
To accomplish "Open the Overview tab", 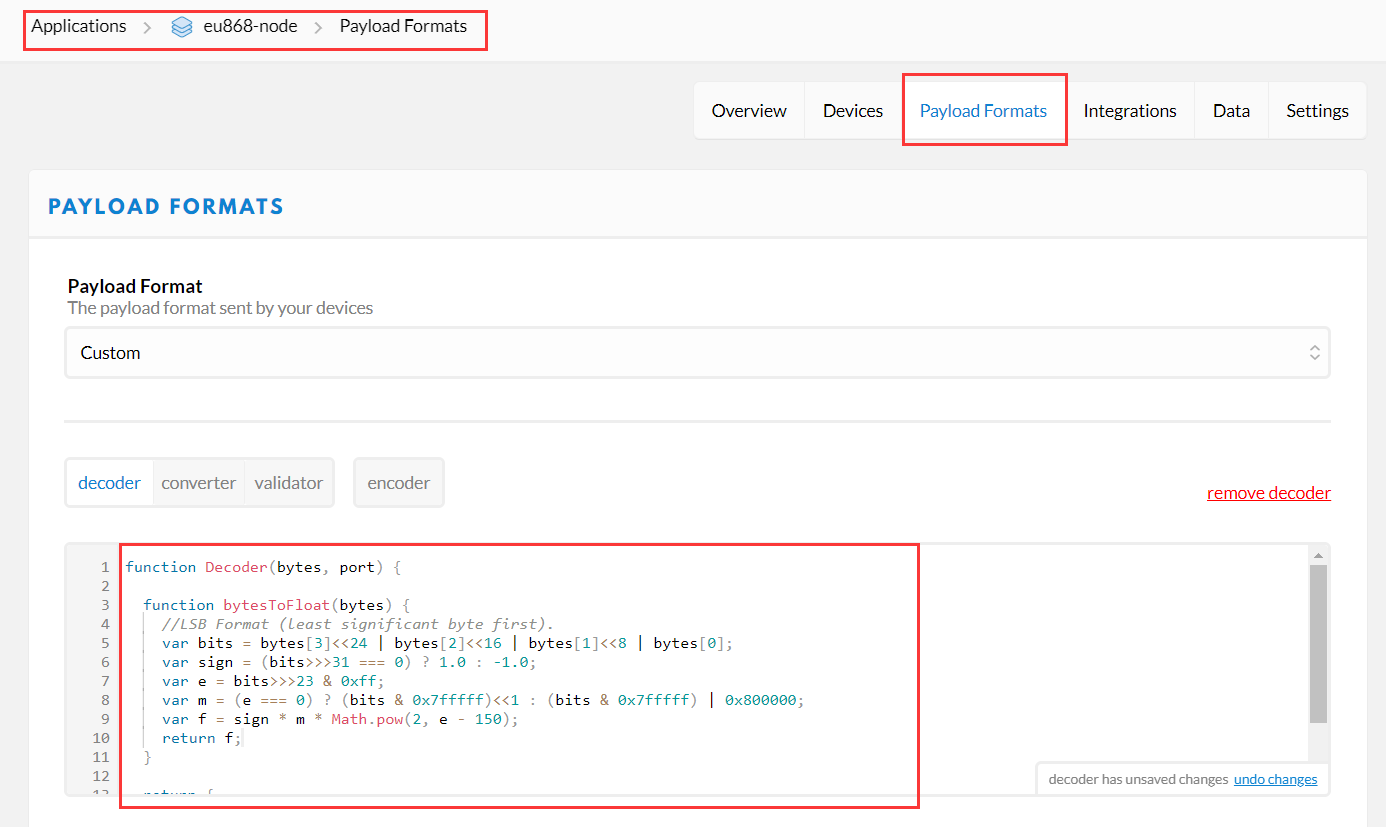I will (749, 111).
